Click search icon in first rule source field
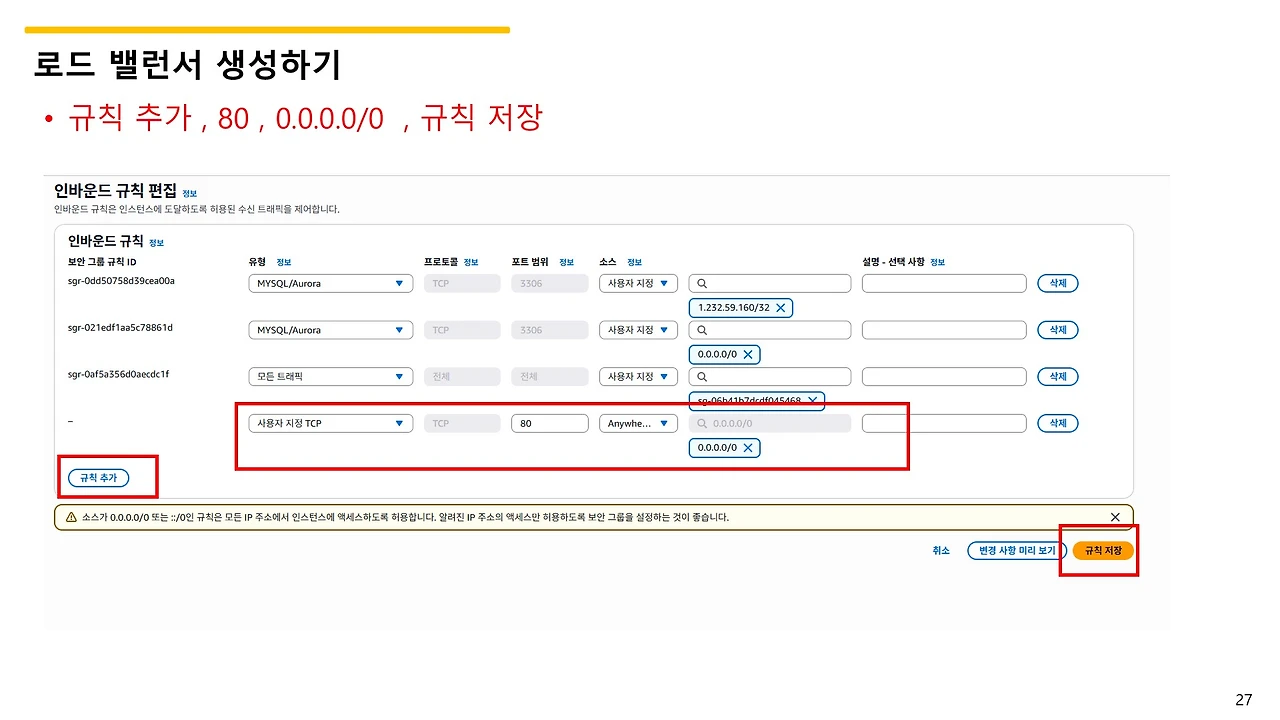 pos(702,283)
